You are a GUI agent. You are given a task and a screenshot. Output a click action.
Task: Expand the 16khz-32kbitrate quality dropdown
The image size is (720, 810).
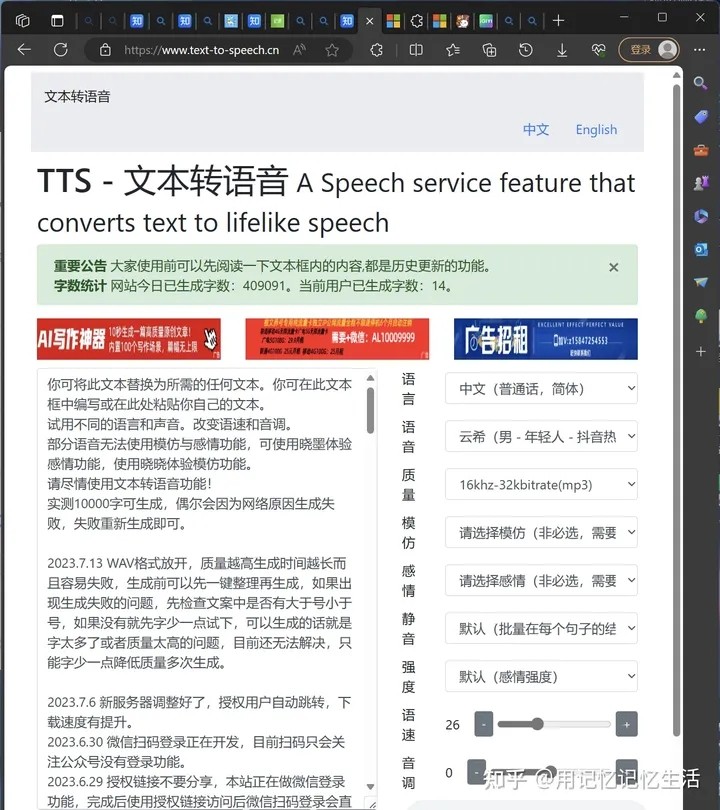tap(540, 485)
